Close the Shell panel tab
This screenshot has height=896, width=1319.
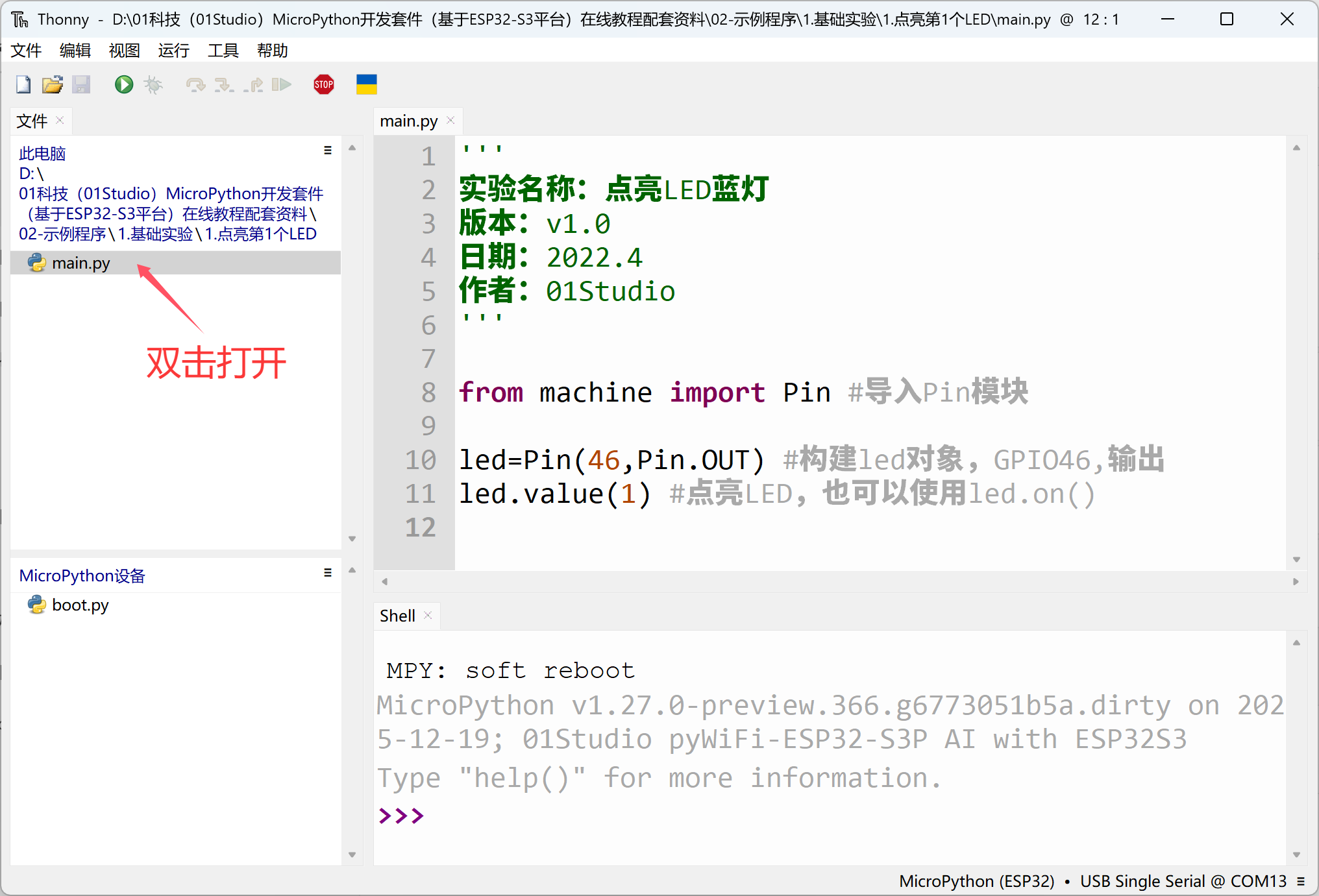click(x=428, y=615)
